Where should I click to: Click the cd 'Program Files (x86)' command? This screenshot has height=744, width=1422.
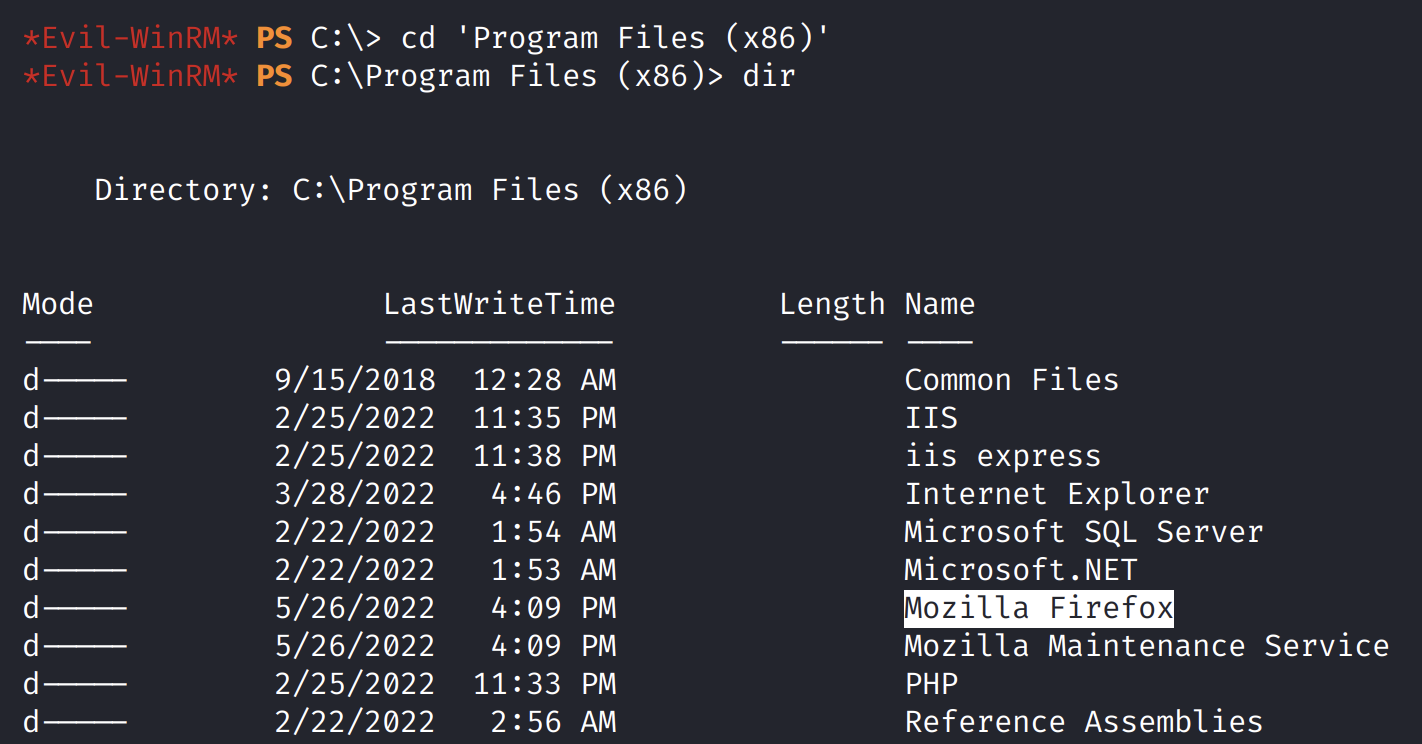(x=616, y=38)
